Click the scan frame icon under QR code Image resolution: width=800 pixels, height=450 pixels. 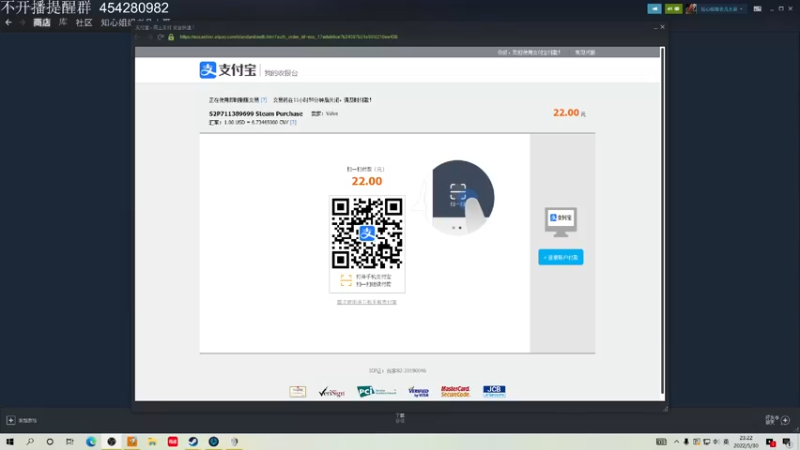coord(346,280)
